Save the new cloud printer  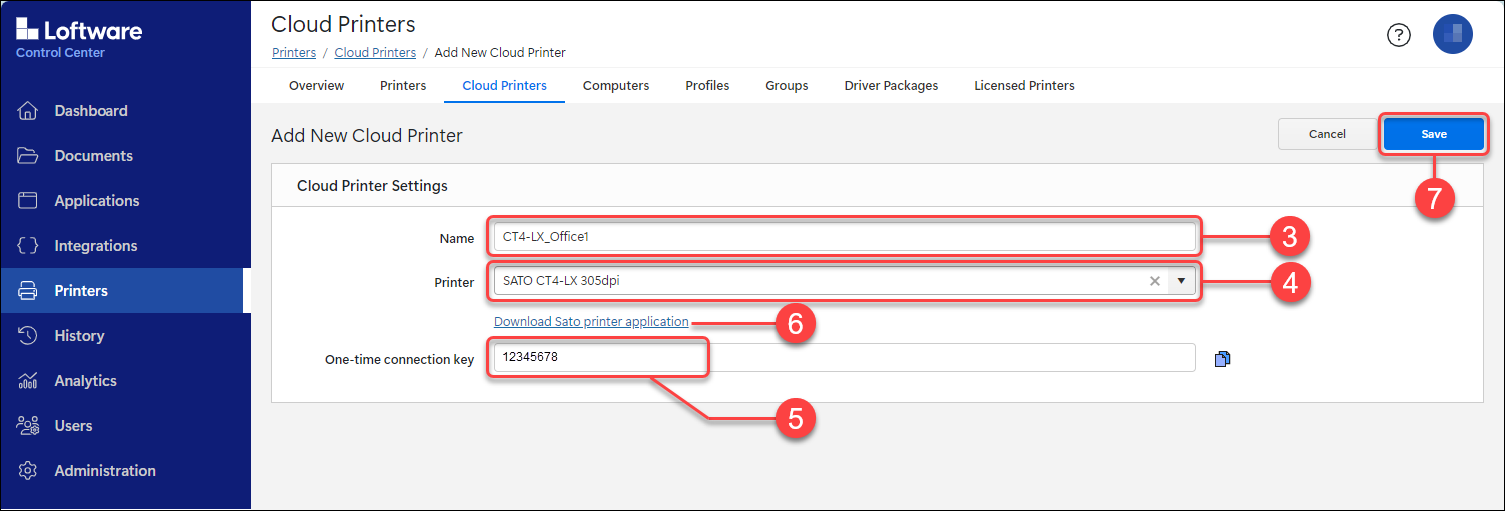(x=1434, y=134)
